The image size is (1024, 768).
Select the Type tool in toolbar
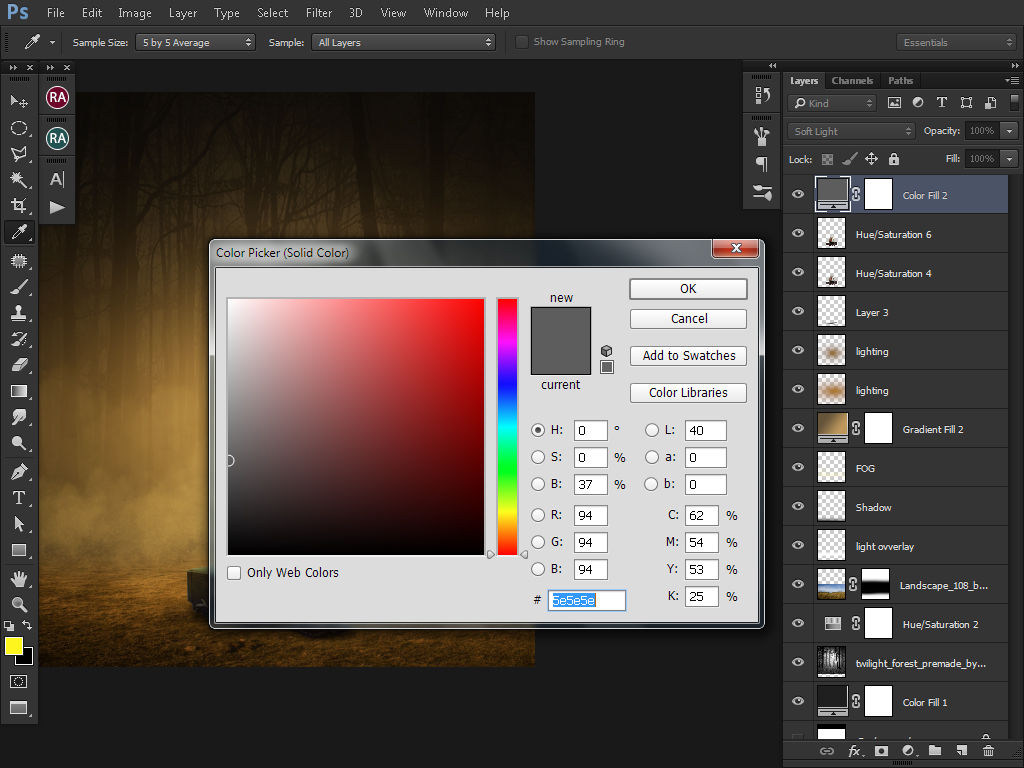18,497
